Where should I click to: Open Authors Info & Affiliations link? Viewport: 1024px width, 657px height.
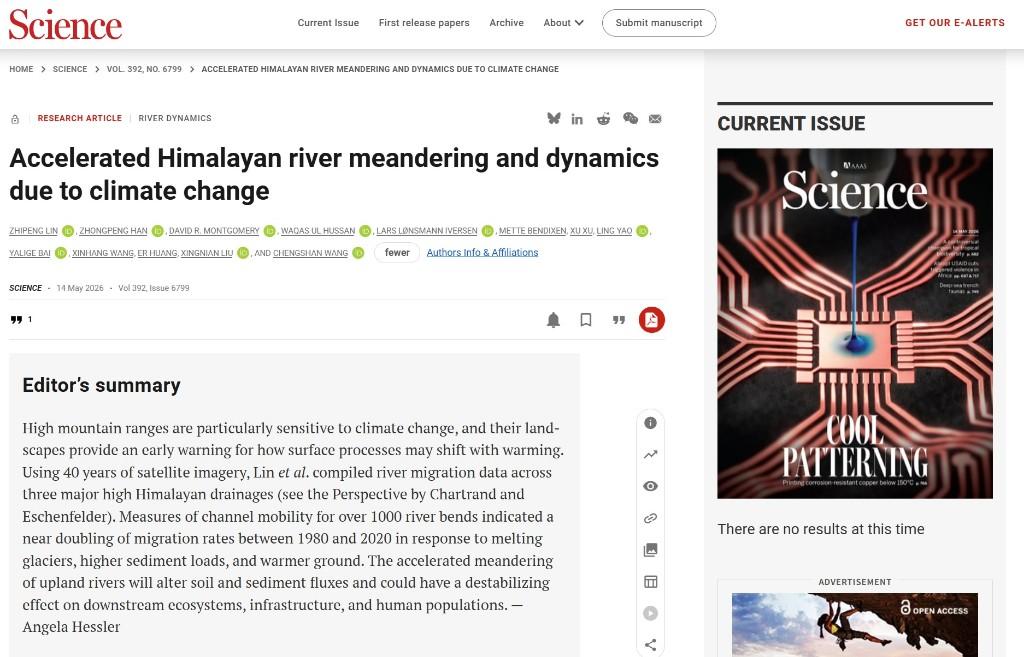coord(483,253)
